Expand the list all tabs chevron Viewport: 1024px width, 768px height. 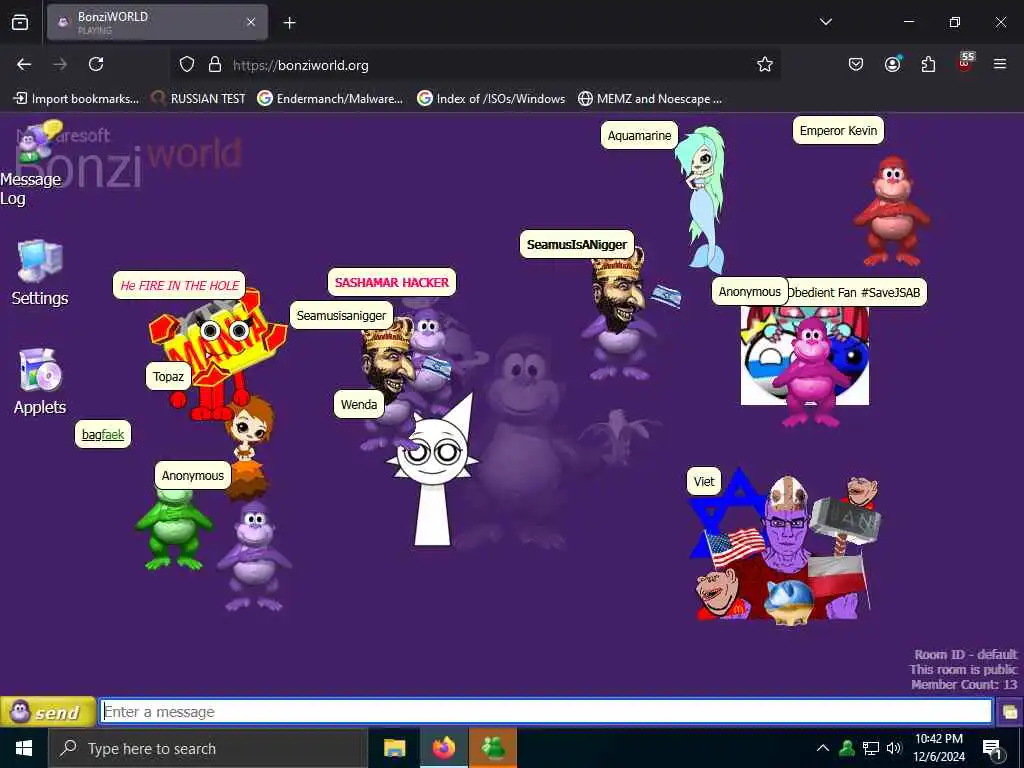tap(825, 22)
